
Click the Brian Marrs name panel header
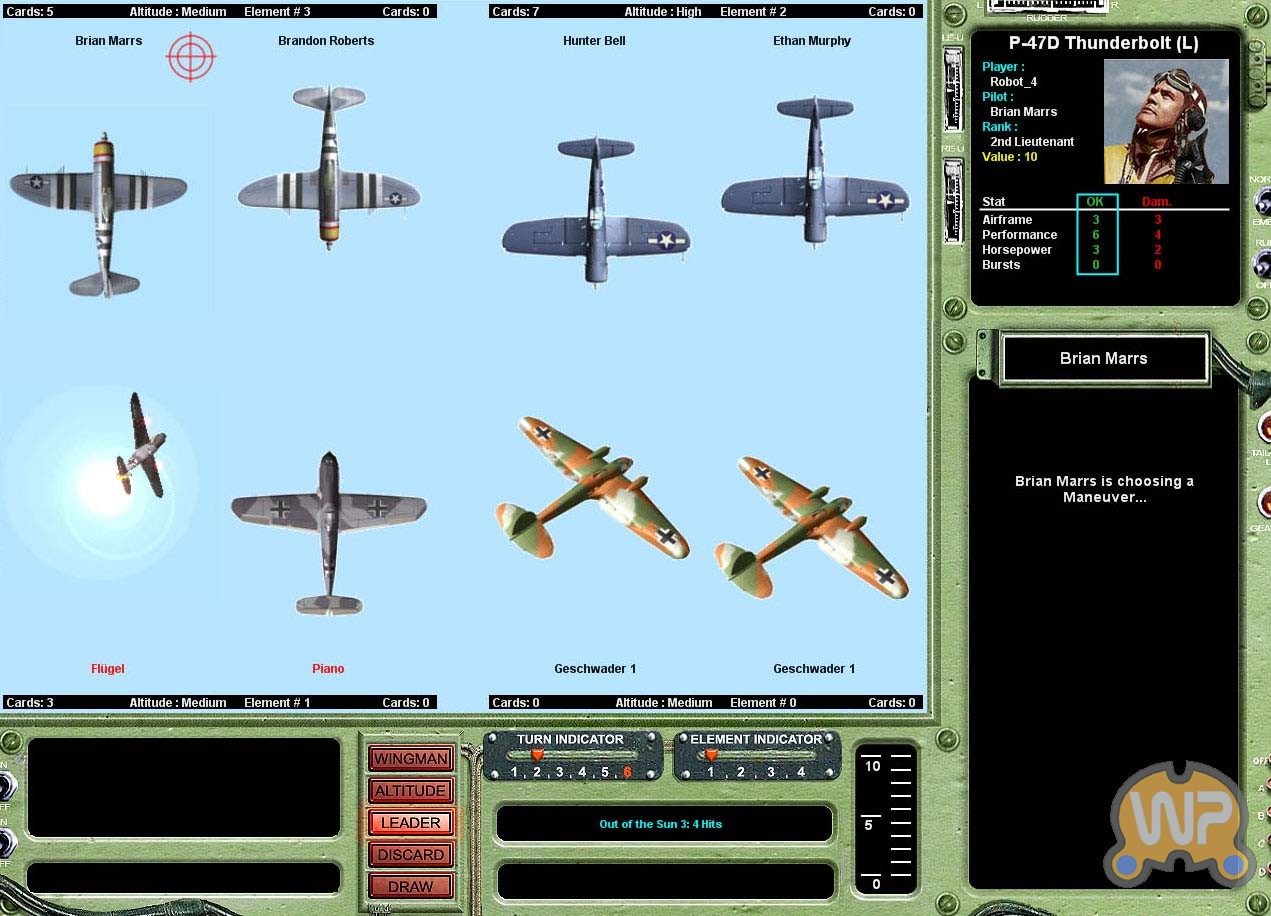[x=1104, y=358]
